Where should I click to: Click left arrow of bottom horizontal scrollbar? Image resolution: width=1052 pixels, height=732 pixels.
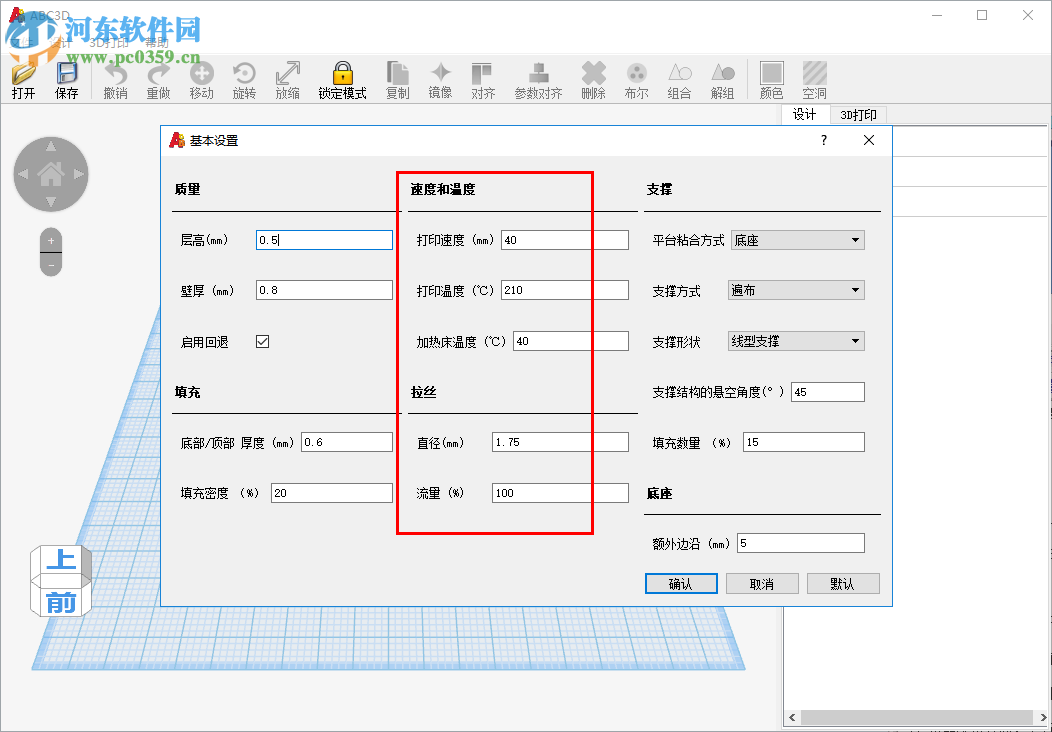point(792,717)
